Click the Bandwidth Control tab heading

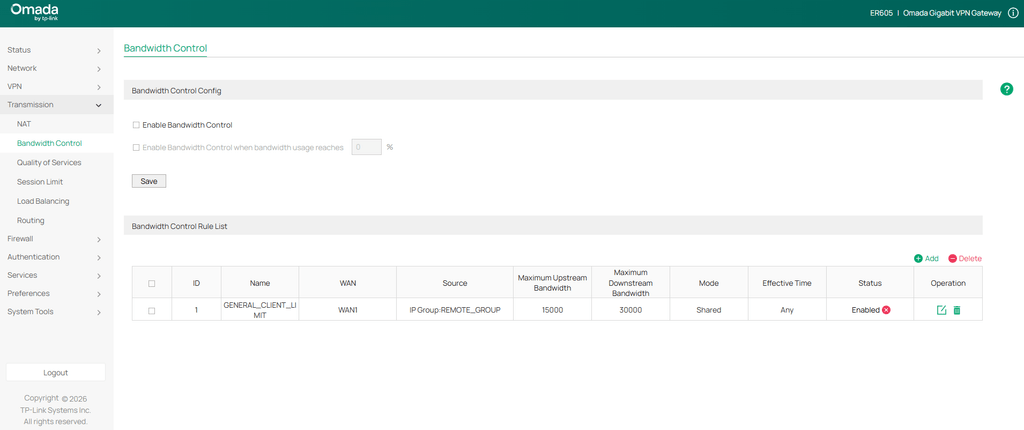165,48
